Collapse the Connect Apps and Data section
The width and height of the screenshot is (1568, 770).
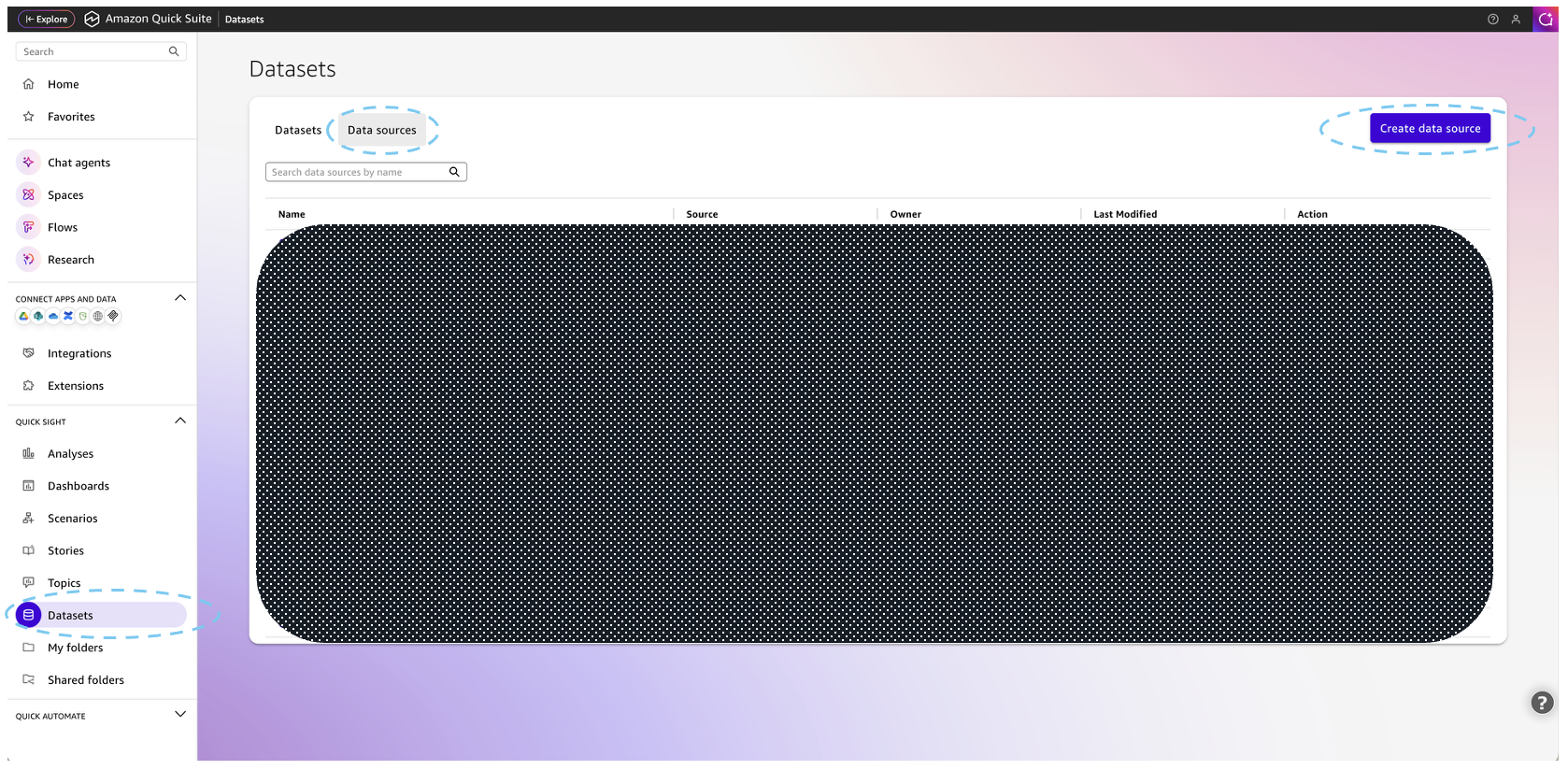click(180, 298)
